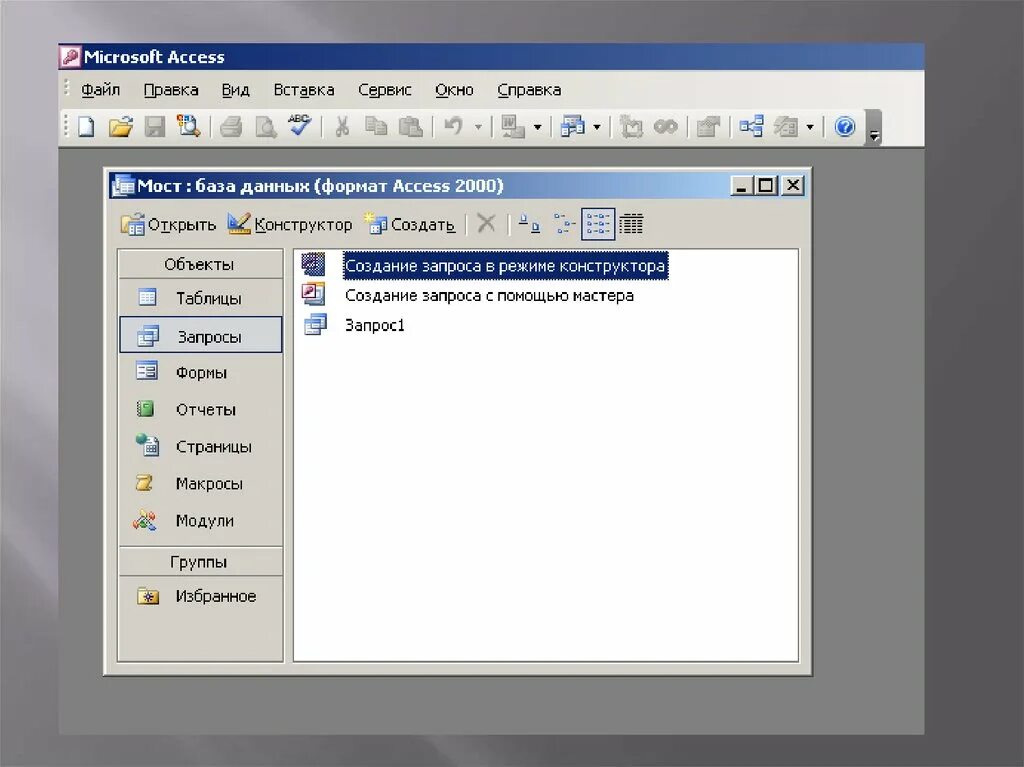Viewport: 1024px width, 767px height.
Task: Click the Конструктор button
Action: tap(290, 224)
